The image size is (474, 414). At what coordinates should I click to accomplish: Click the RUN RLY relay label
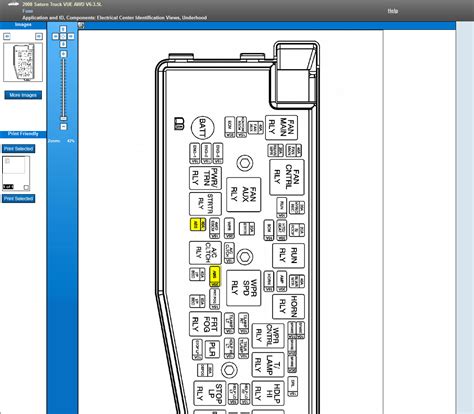288,256
